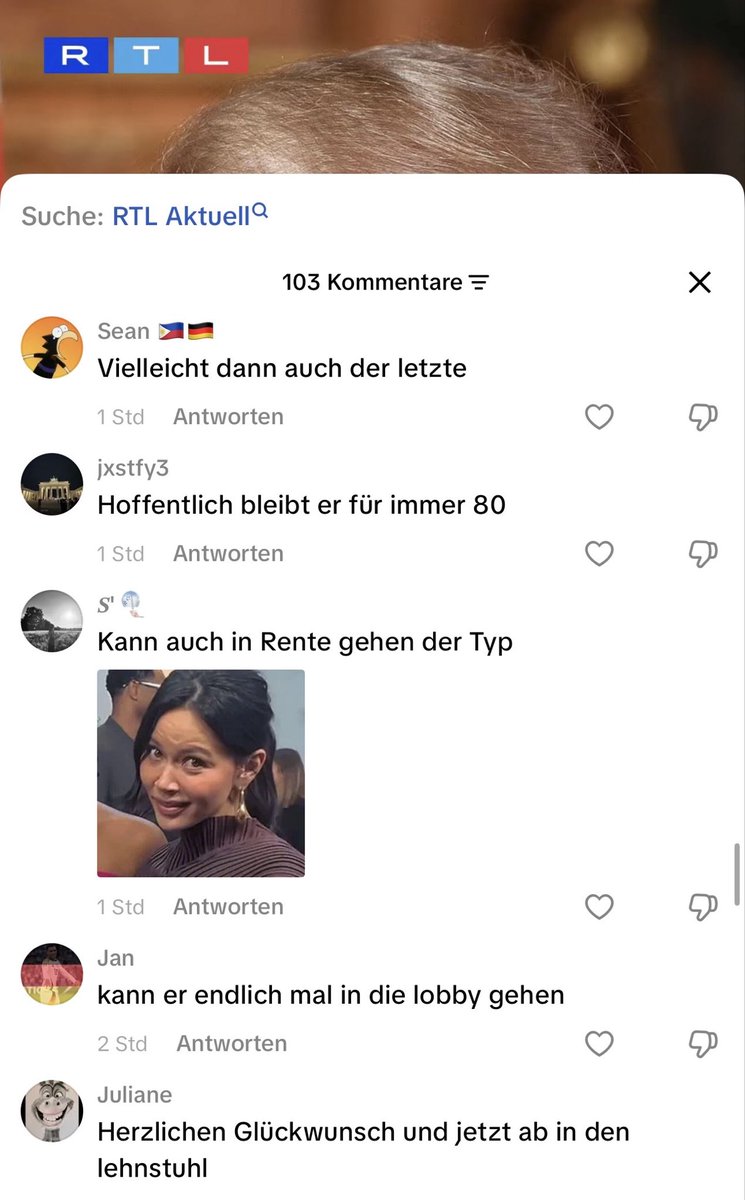This screenshot has width=745, height=1200.
Task: Open jxstfy3's Brandenburg Gate avatar
Action: [52, 484]
